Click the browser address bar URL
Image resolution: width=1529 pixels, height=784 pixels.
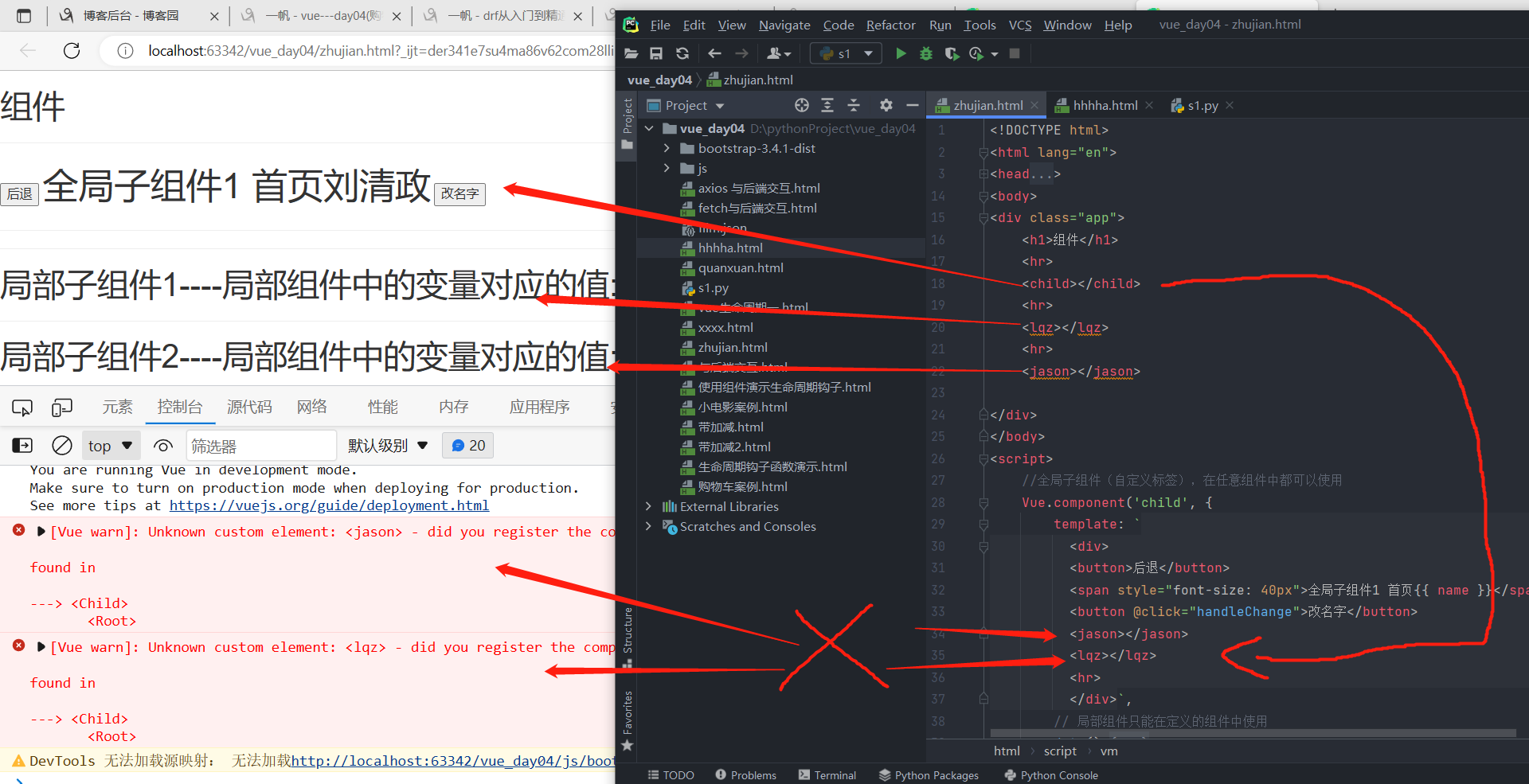[381, 51]
